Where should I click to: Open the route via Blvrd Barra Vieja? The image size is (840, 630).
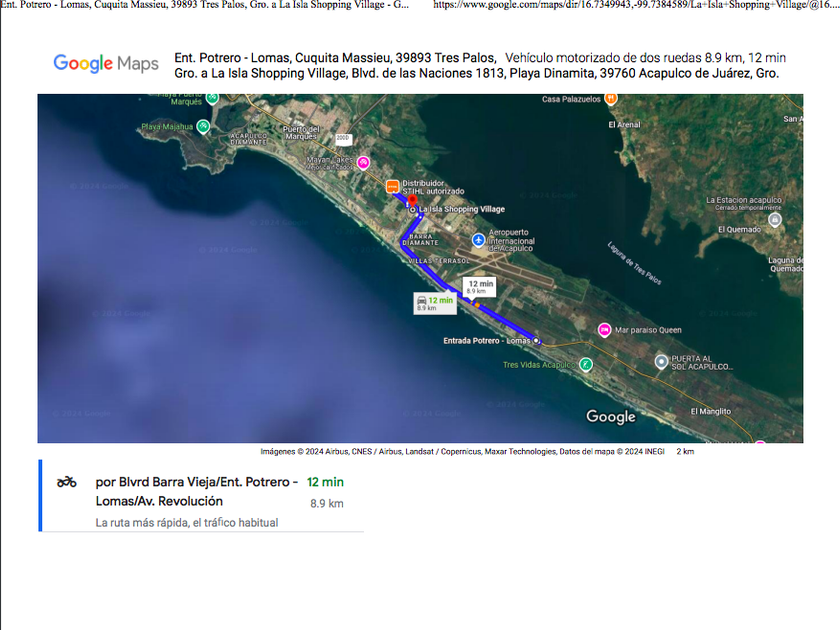[202, 496]
